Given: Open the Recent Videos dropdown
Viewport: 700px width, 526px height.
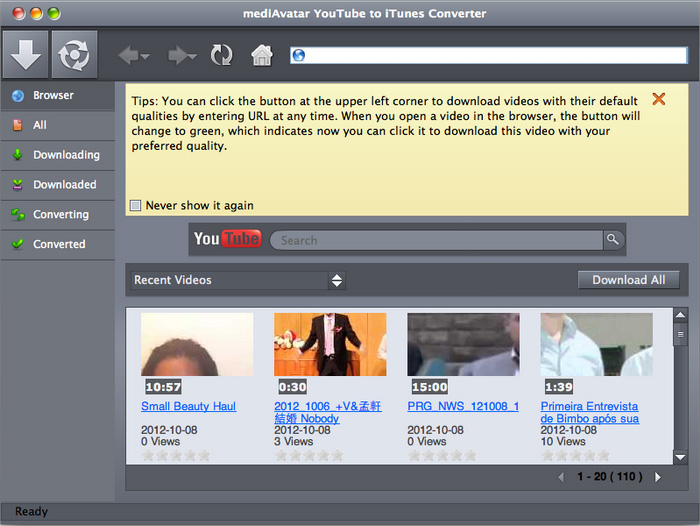Looking at the screenshot, I should [238, 280].
